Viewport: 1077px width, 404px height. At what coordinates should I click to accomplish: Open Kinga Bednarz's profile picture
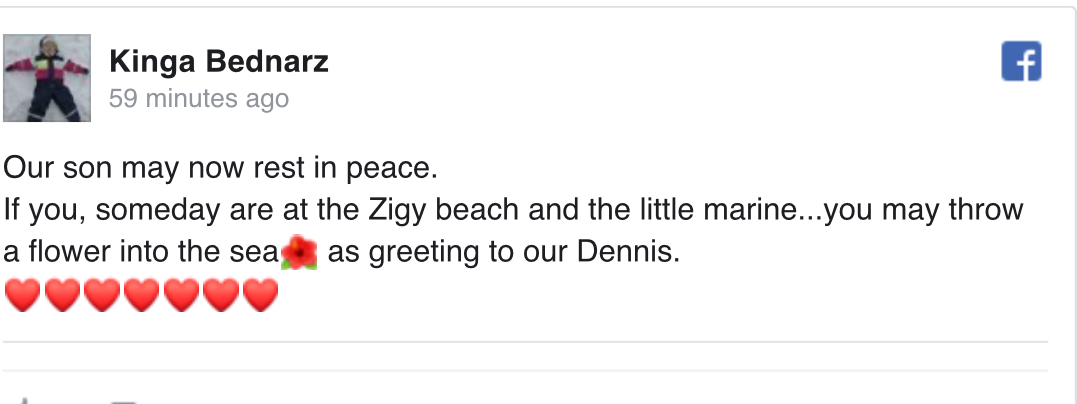click(48, 78)
